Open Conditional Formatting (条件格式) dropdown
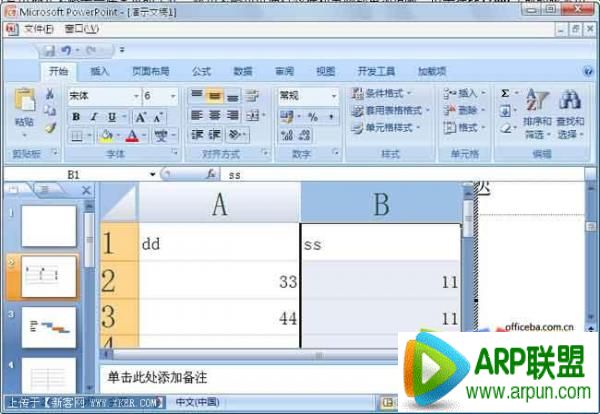This screenshot has width=600, height=414. point(382,93)
